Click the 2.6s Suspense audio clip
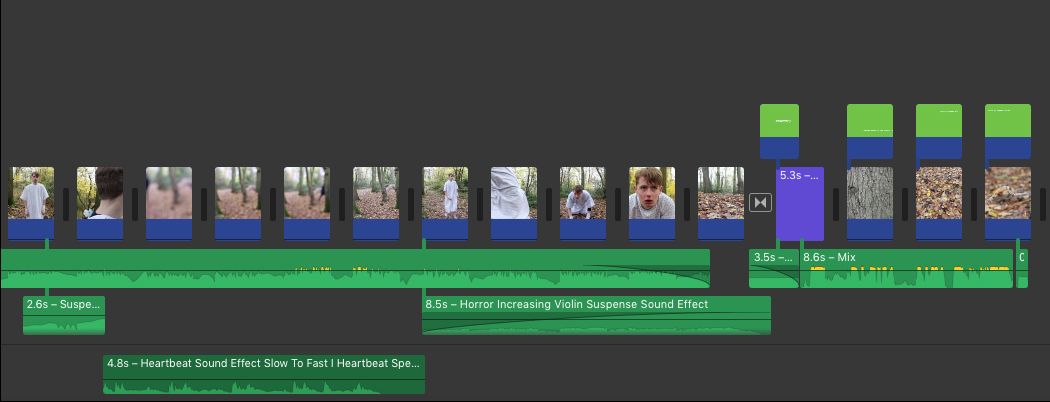The width and height of the screenshot is (1050, 402). pyautogui.click(x=64, y=315)
